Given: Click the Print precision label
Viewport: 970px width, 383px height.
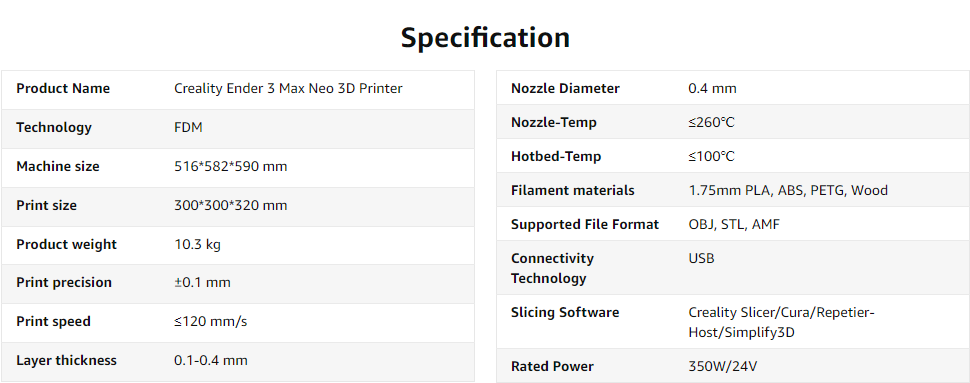Looking at the screenshot, I should click(x=64, y=283).
